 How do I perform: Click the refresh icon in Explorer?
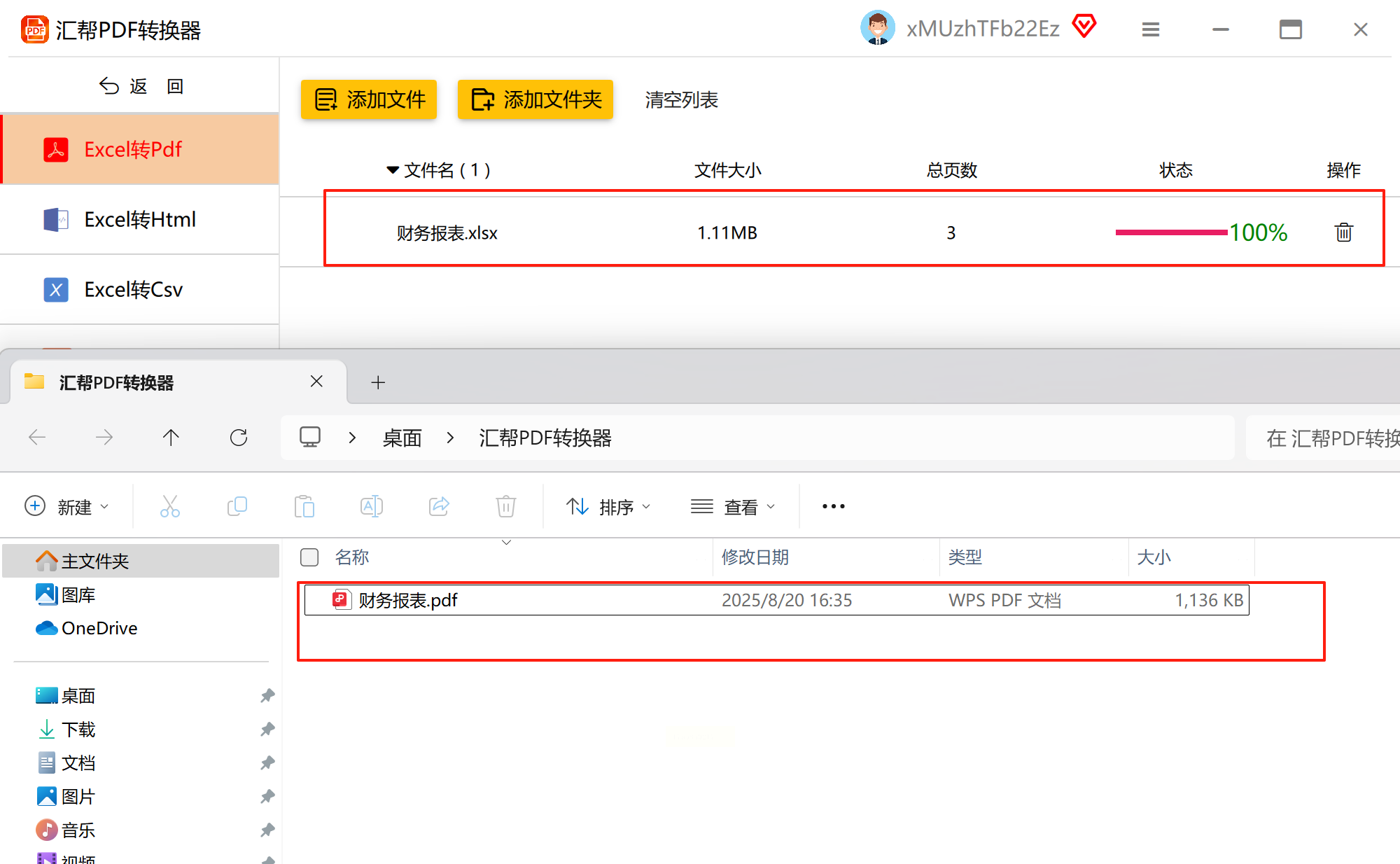[x=239, y=438]
